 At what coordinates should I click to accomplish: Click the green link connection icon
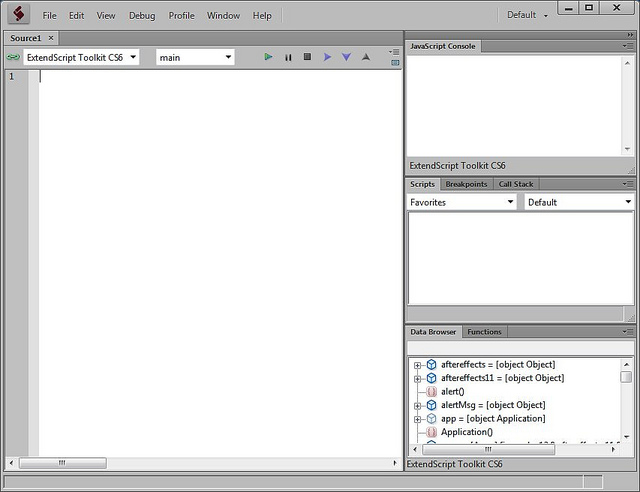coord(13,57)
